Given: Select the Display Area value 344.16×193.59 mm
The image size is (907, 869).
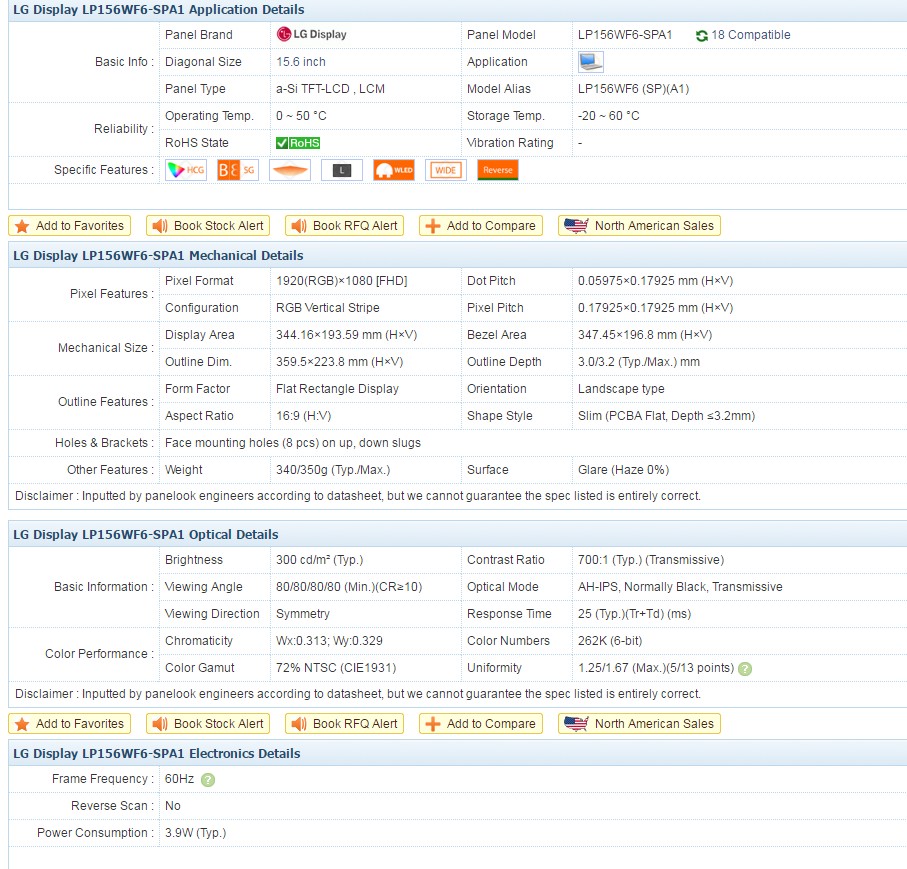Looking at the screenshot, I should point(346,335).
